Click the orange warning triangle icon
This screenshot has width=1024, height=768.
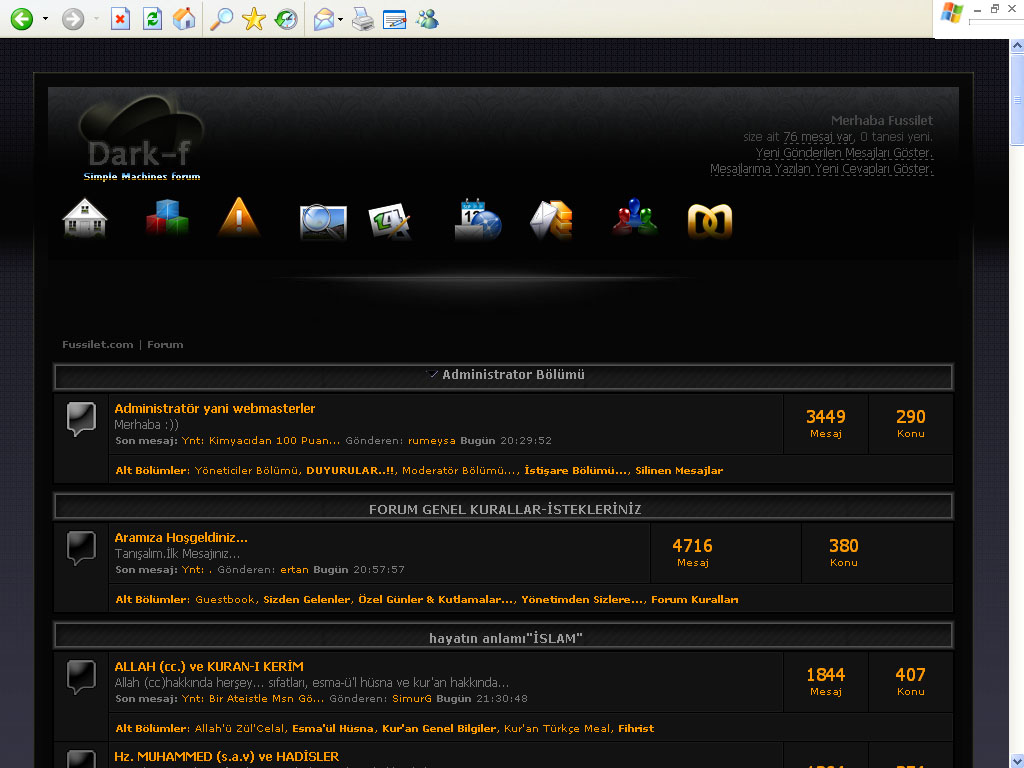[239, 217]
